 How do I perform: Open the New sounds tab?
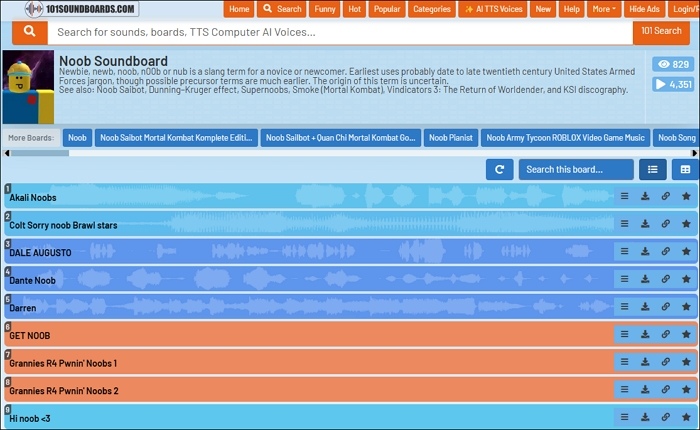[543, 9]
